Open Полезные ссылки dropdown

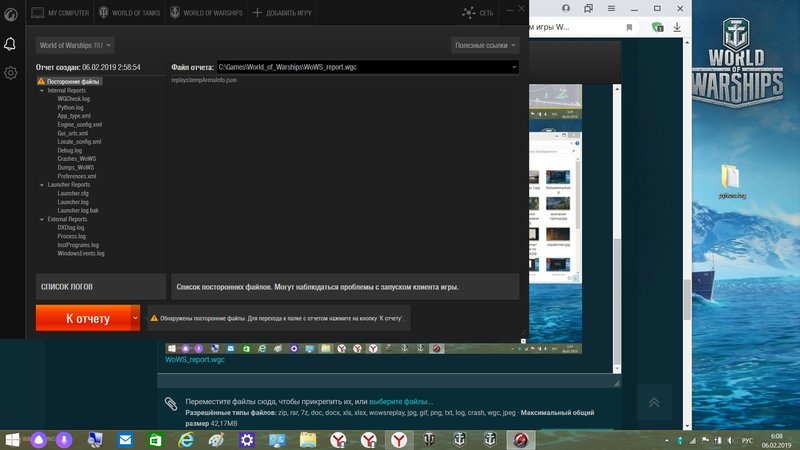point(485,45)
